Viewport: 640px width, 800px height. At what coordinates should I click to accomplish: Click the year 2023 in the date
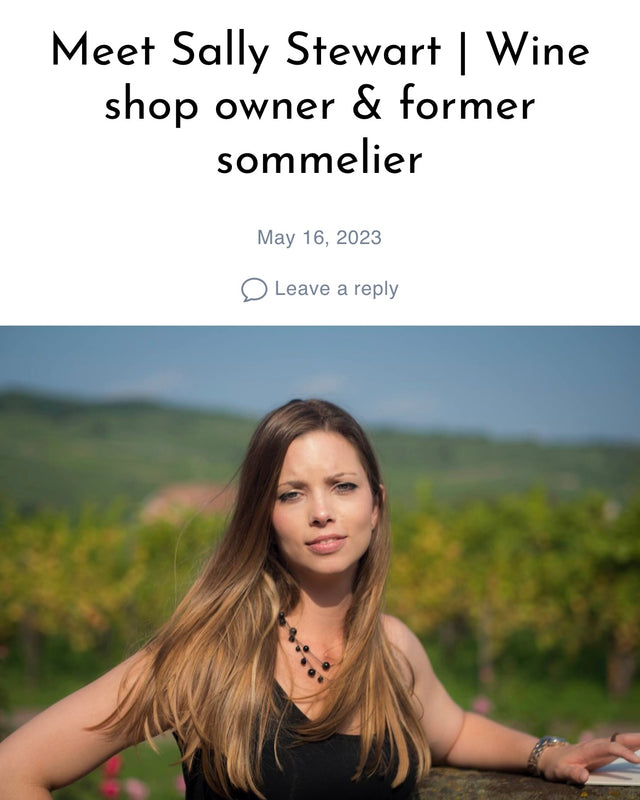coord(359,238)
